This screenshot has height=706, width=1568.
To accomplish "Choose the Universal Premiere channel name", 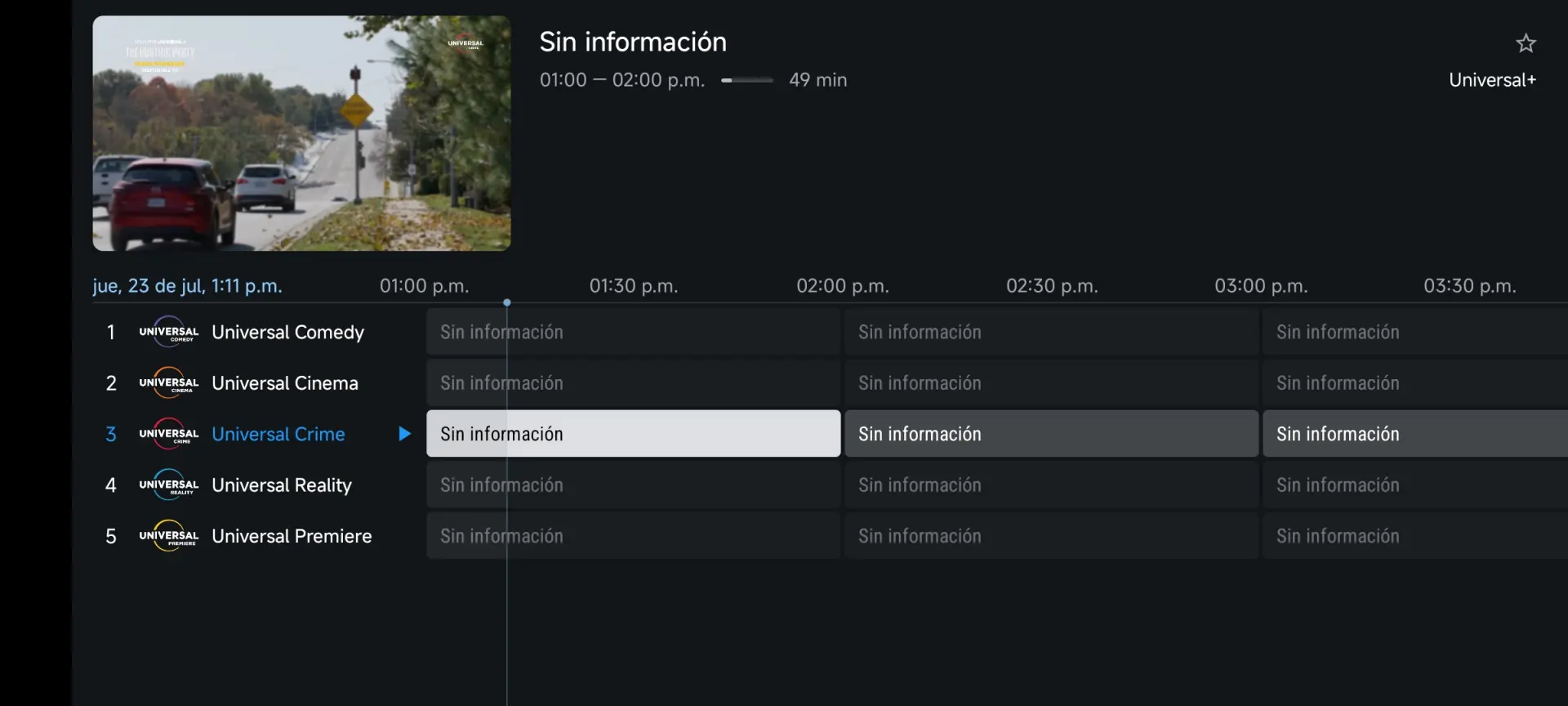I will [x=292, y=536].
